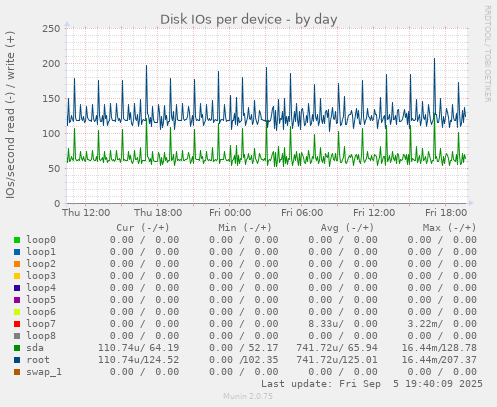Click sda max value 16.44m/128.78
The height and width of the screenshot is (407, 497).
pyautogui.click(x=439, y=348)
